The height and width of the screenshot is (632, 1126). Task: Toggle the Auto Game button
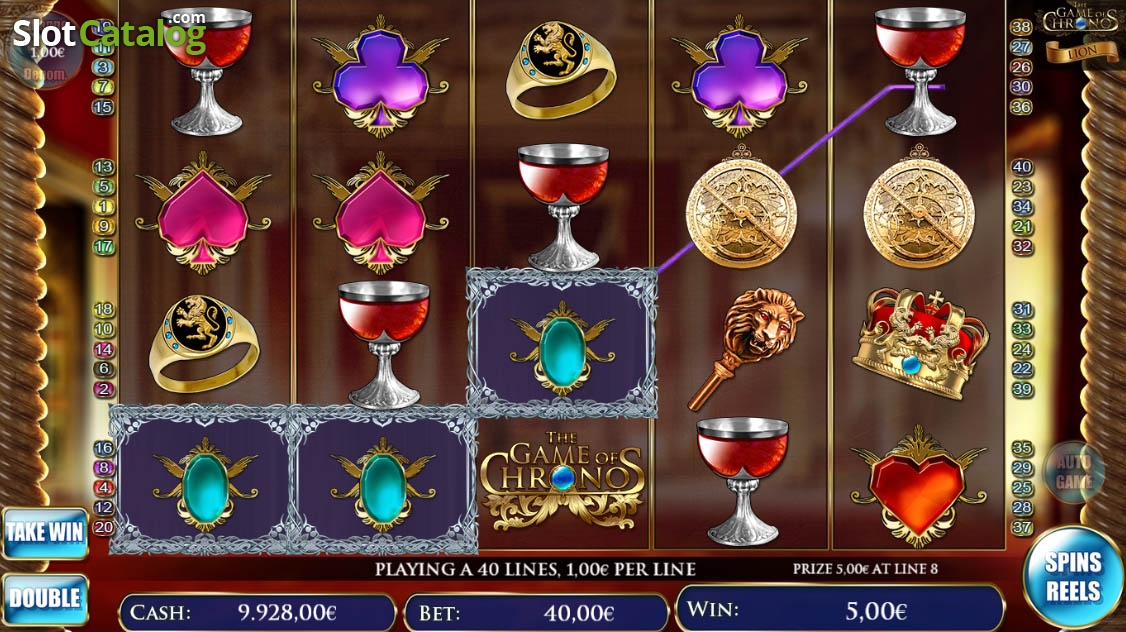1074,472
